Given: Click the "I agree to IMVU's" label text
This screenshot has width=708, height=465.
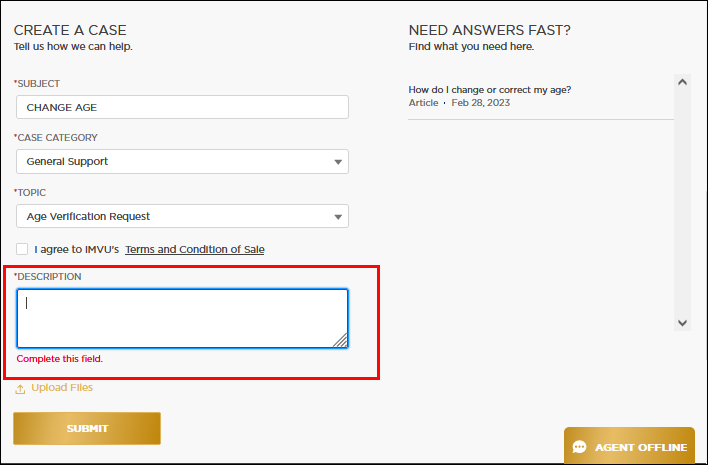Looking at the screenshot, I should [76, 249].
